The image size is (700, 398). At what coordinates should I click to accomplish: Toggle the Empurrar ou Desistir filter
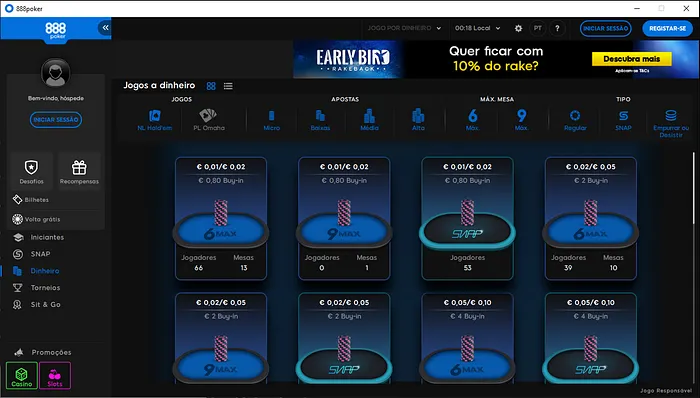coord(671,123)
